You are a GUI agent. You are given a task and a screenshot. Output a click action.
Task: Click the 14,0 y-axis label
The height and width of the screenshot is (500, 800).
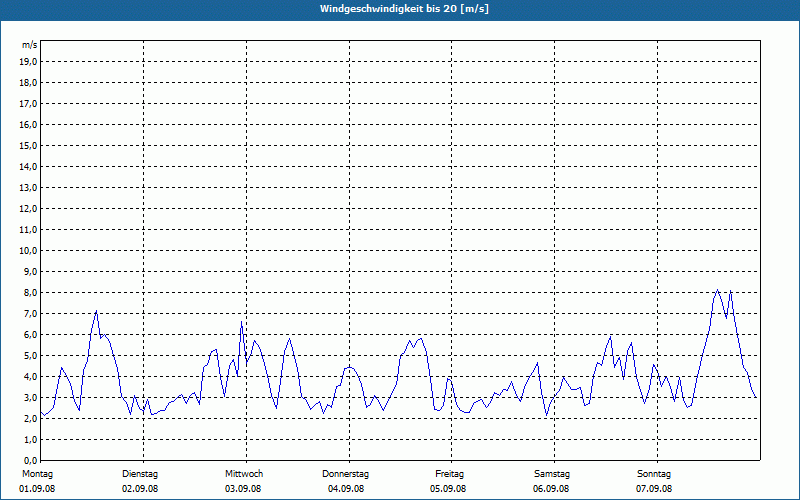point(28,167)
